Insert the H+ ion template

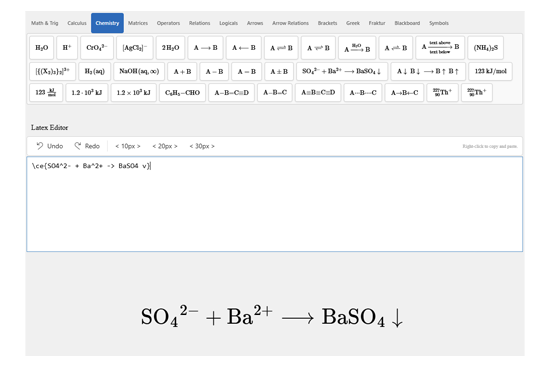pyautogui.click(x=67, y=48)
